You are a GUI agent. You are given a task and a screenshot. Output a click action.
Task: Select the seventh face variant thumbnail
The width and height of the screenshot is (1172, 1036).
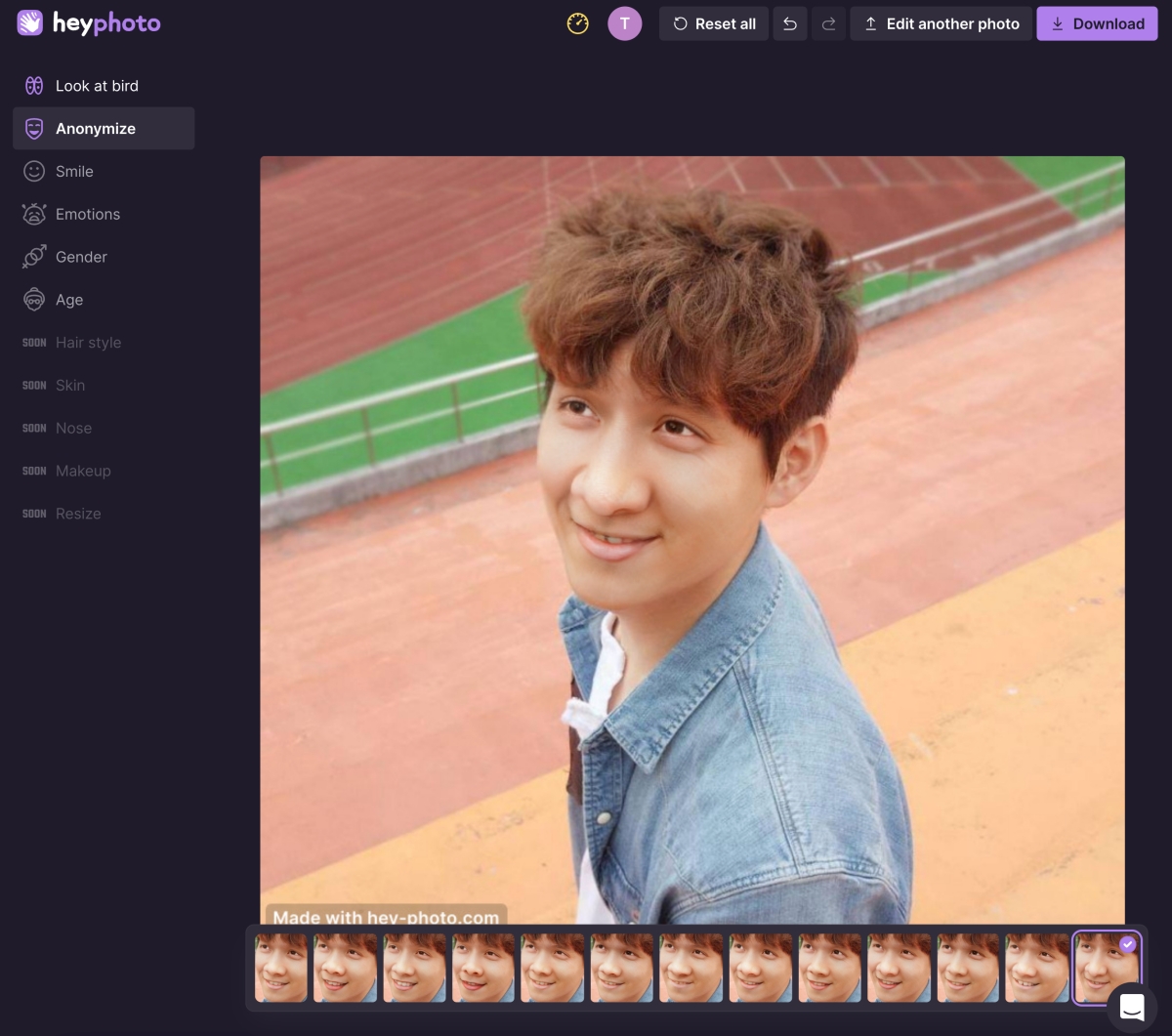(x=691, y=968)
